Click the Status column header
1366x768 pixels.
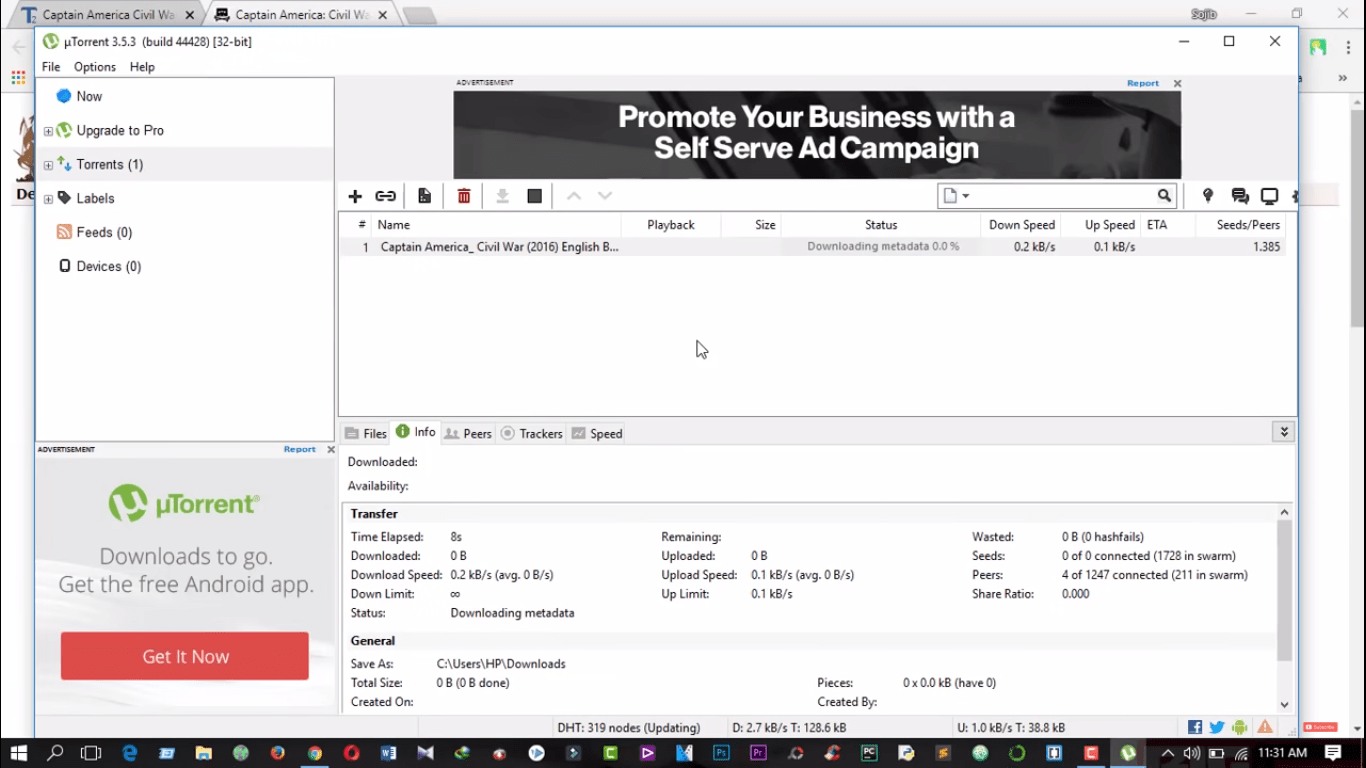pyautogui.click(x=881, y=225)
